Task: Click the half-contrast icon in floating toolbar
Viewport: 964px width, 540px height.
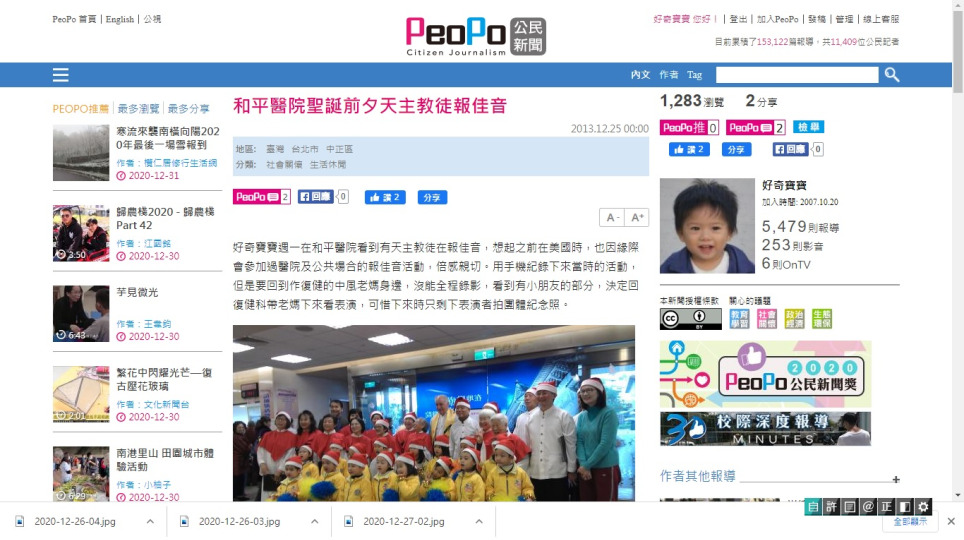Action: [x=904, y=507]
